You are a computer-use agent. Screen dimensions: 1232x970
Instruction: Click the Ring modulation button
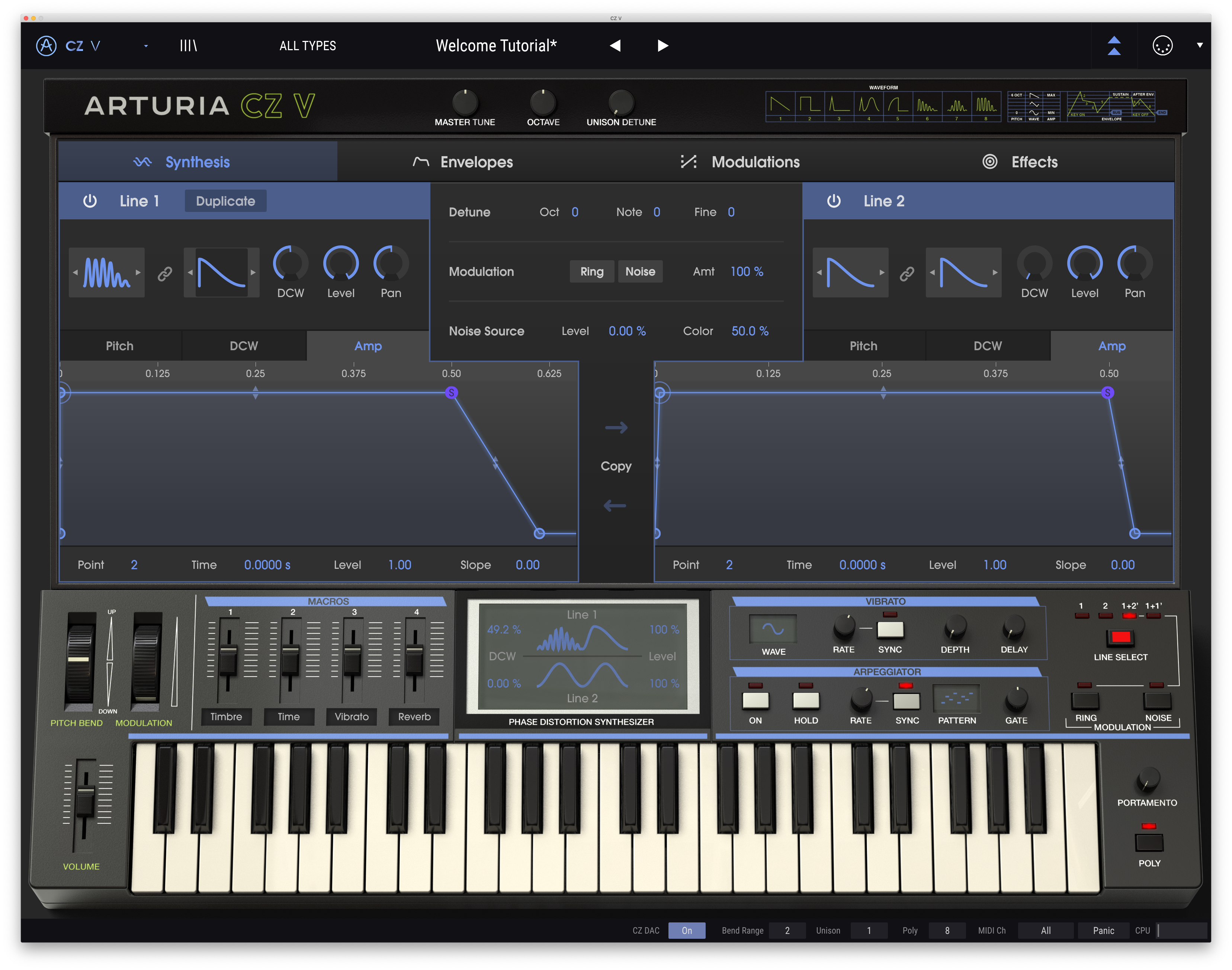[x=591, y=271]
